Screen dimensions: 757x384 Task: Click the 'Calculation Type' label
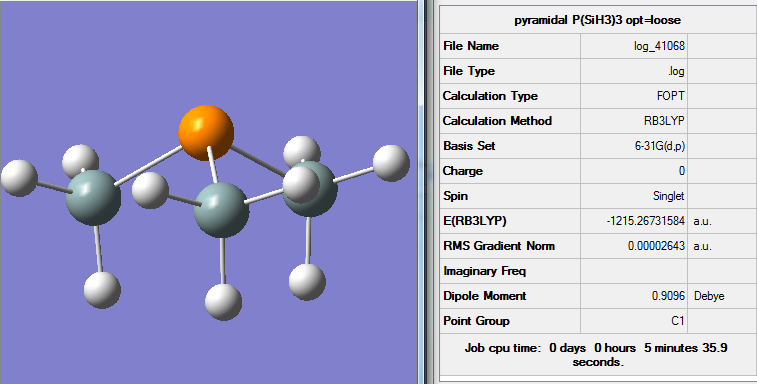490,96
